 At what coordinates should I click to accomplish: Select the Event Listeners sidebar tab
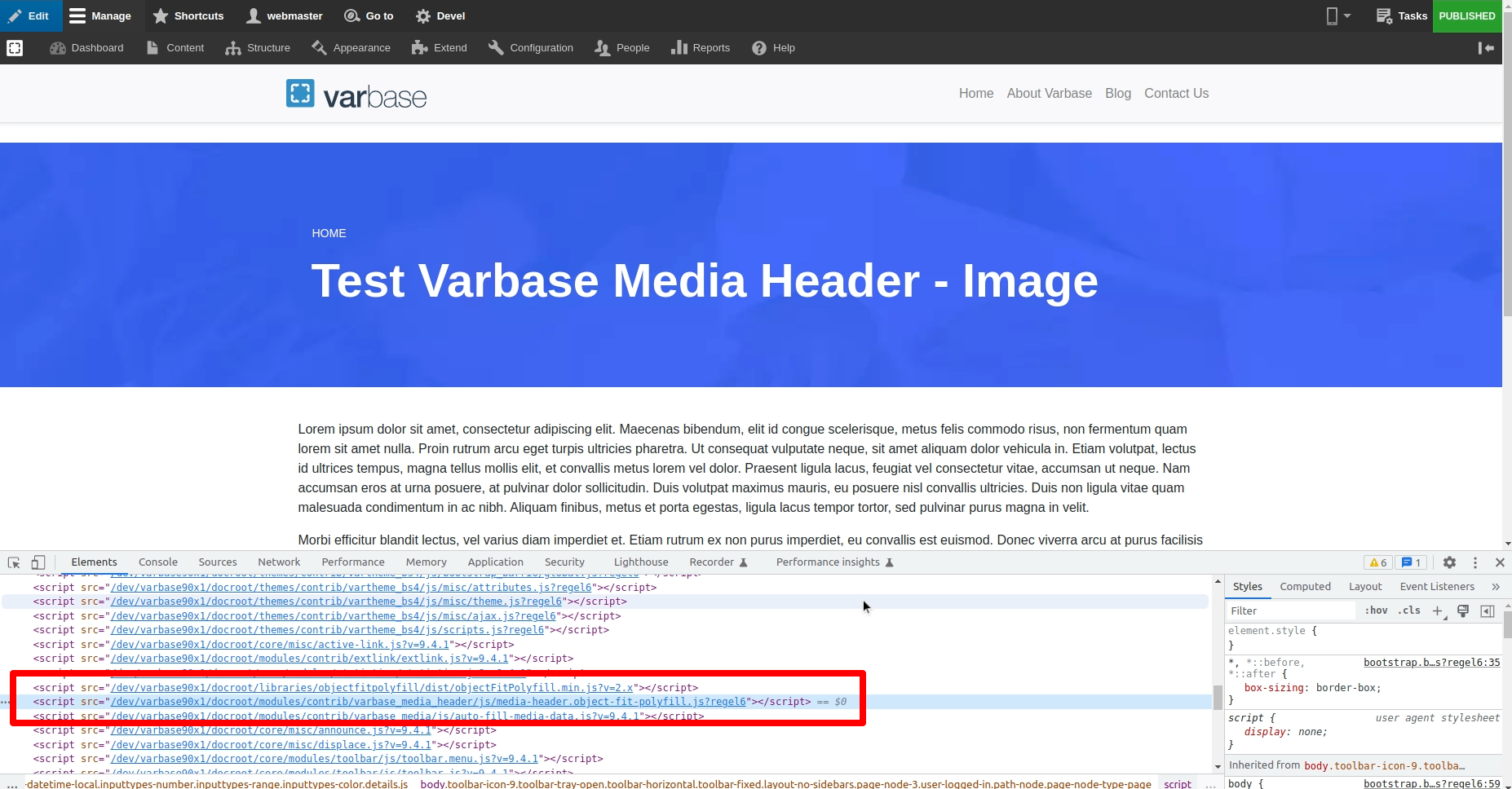pyautogui.click(x=1437, y=586)
